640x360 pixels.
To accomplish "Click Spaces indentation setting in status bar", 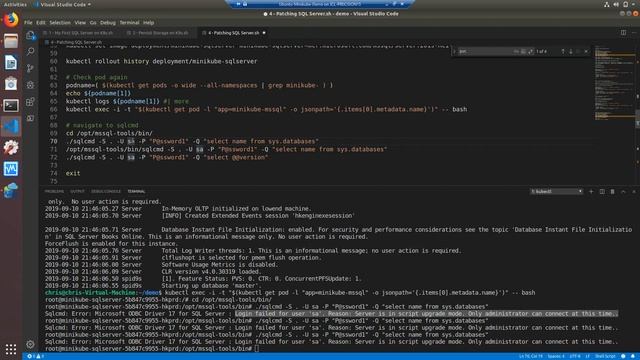I will (556, 356).
